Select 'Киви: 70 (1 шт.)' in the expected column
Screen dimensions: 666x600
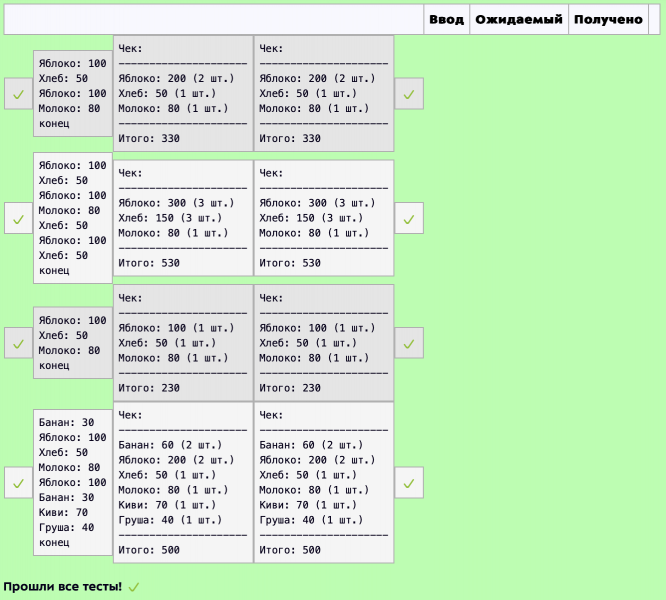[x=167, y=505]
